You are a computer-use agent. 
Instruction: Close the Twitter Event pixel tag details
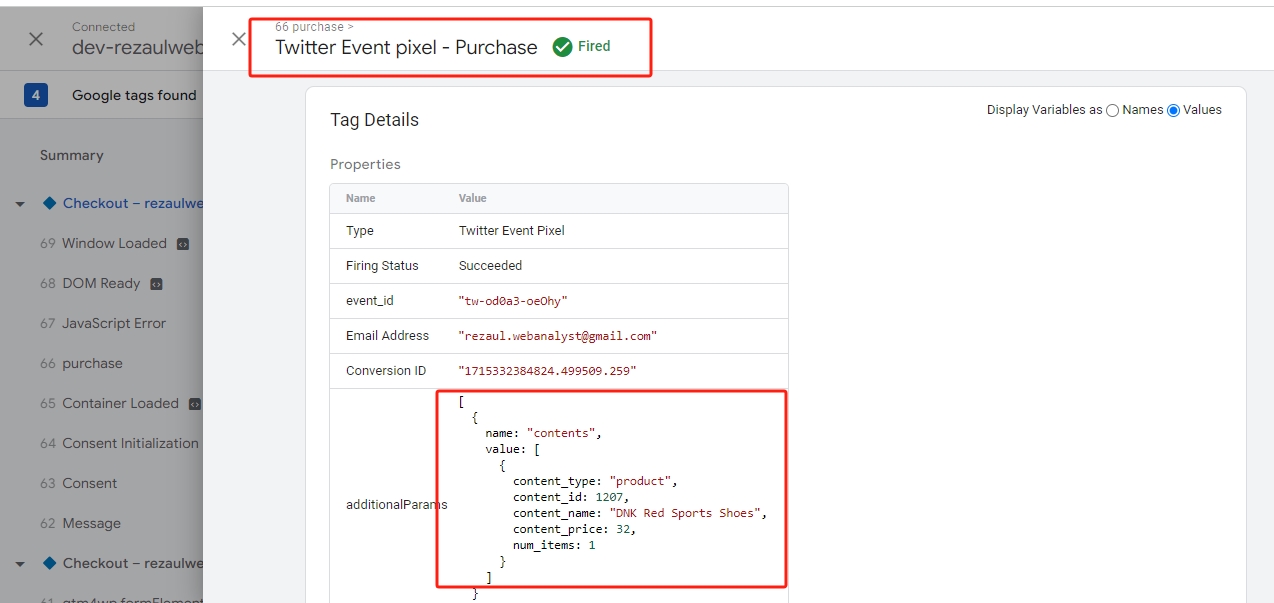click(238, 39)
